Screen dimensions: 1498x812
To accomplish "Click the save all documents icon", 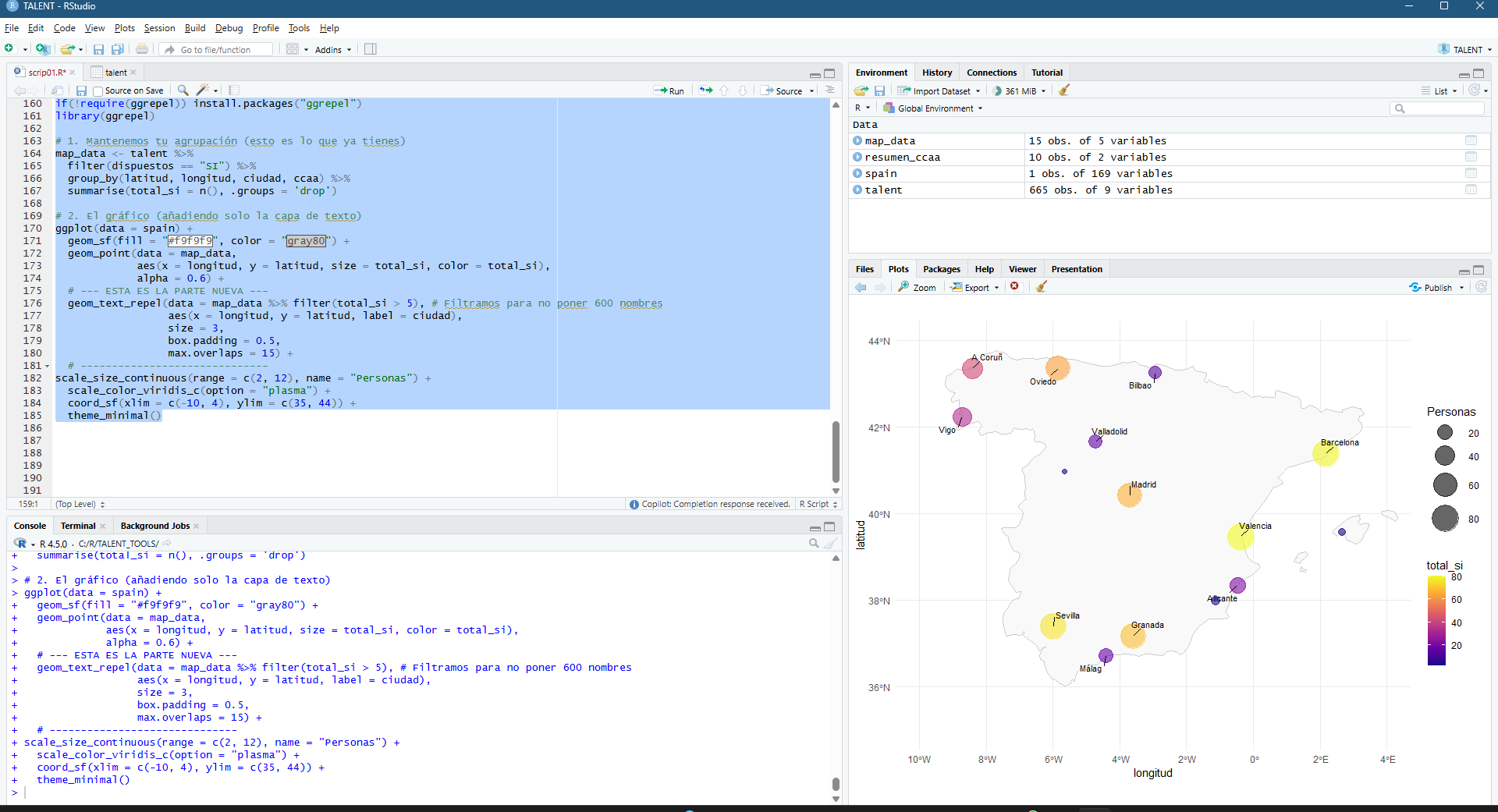I will [x=118, y=49].
